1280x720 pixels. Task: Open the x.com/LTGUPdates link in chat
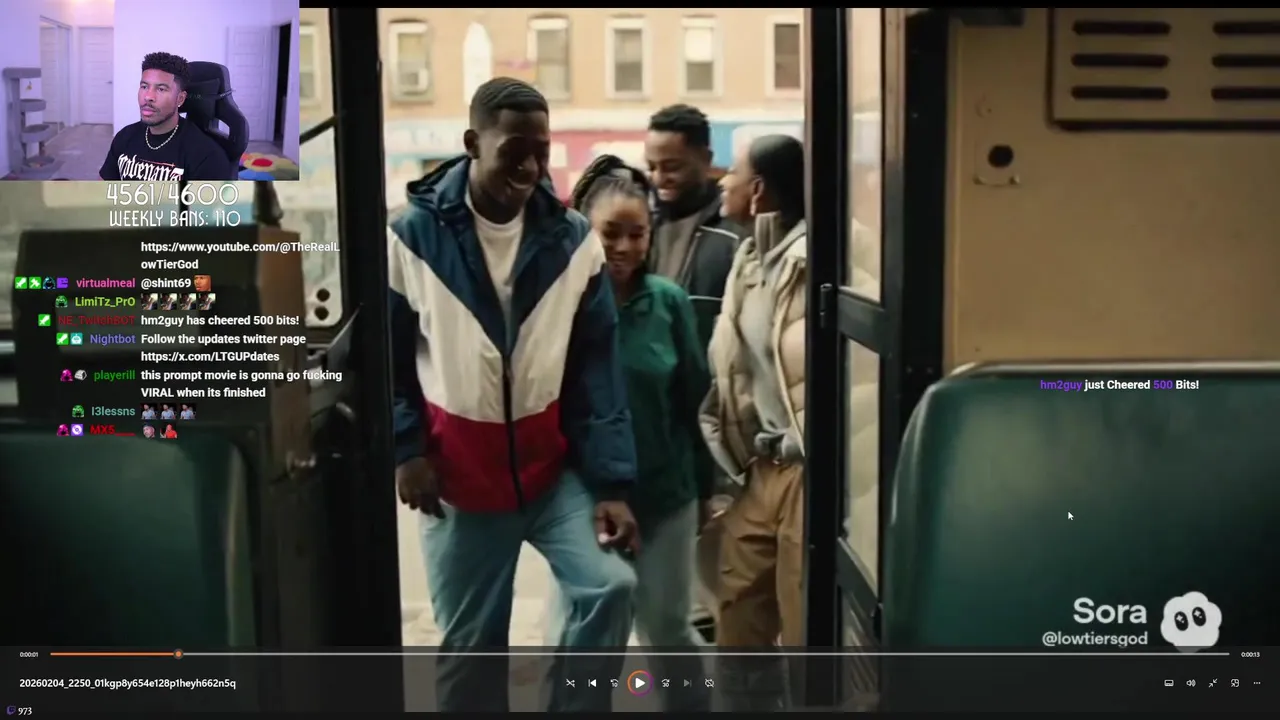(210, 357)
